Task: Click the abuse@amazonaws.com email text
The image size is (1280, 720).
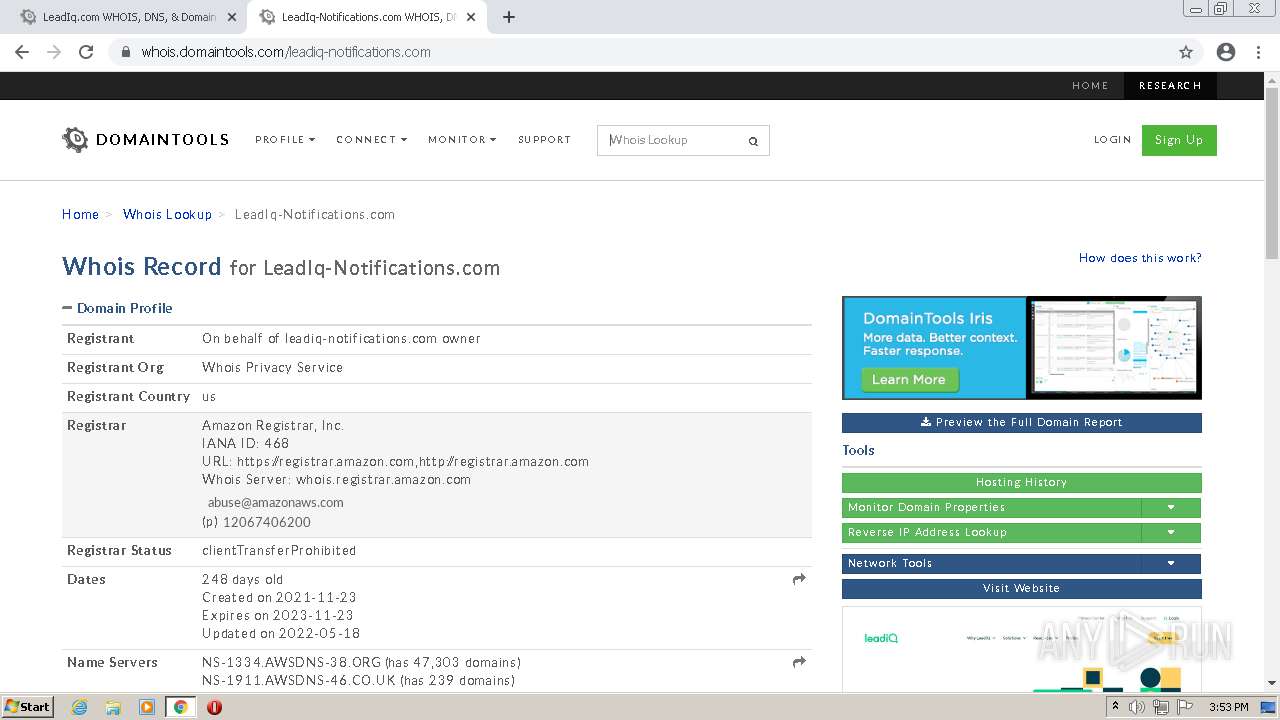Action: tap(276, 503)
